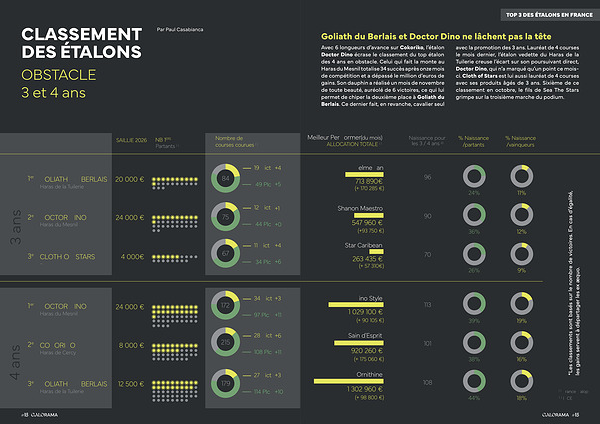The width and height of the screenshot is (600, 424).
Task: Click the Star Caribean performer name
Action: (364, 245)
